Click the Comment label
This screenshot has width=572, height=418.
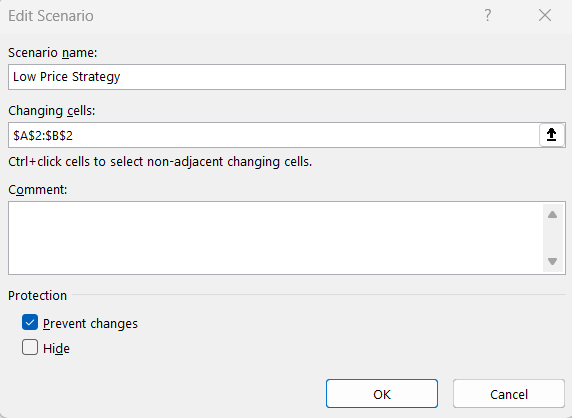pyautogui.click(x=38, y=190)
